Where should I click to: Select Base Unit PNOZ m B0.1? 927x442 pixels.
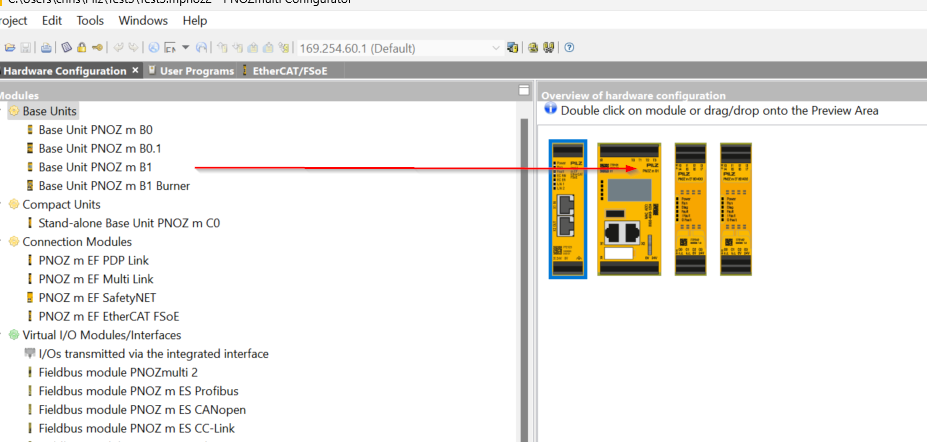(x=100, y=148)
